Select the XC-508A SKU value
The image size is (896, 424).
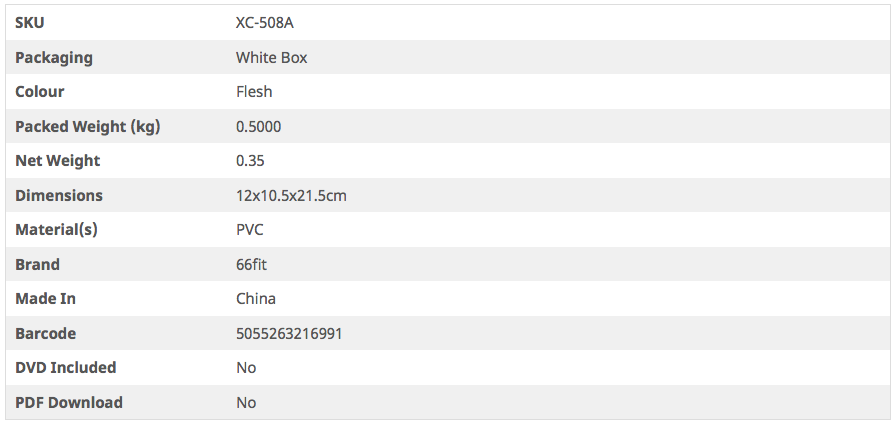click(x=265, y=23)
